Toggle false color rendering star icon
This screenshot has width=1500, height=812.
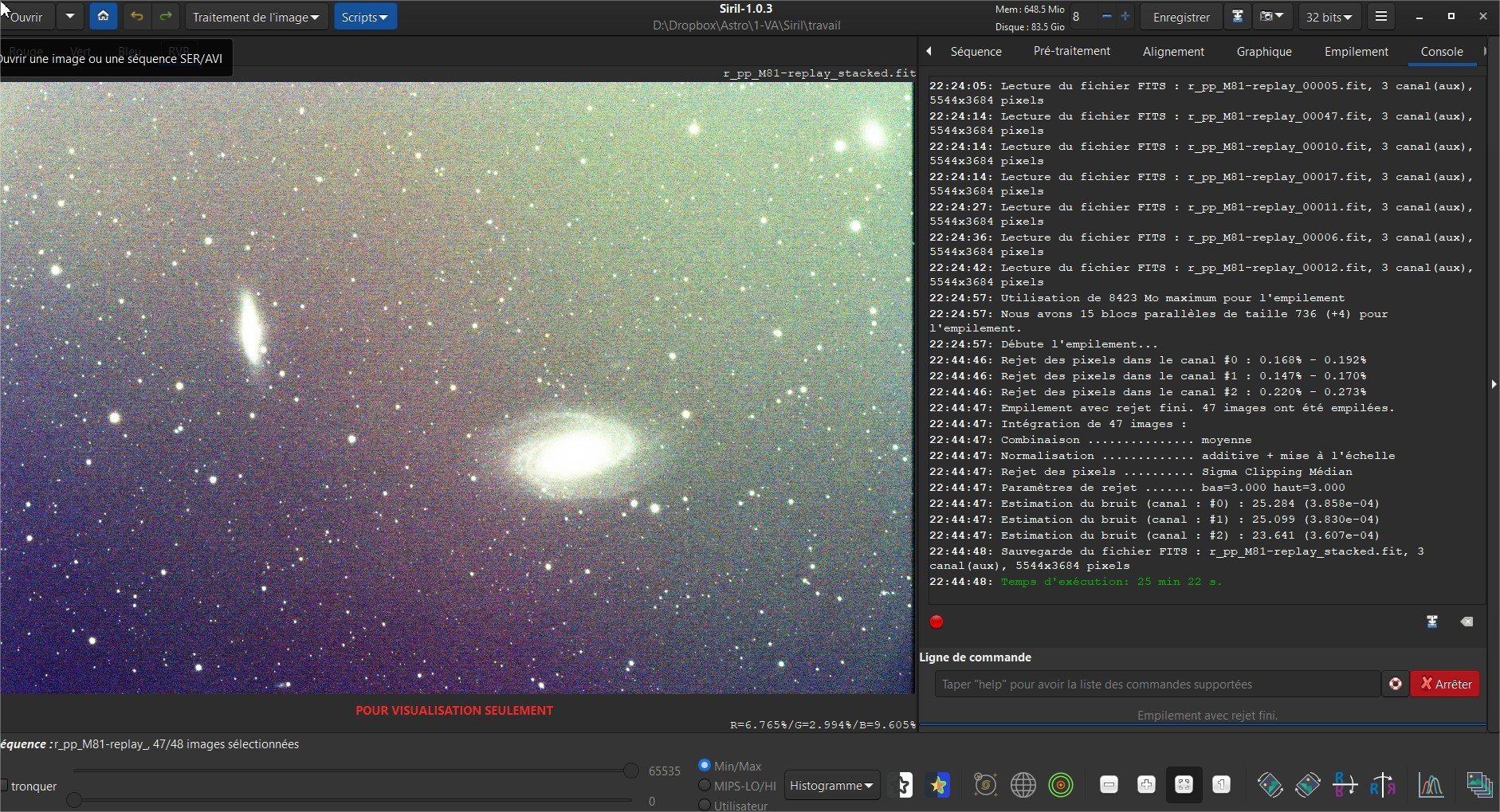coord(938,786)
